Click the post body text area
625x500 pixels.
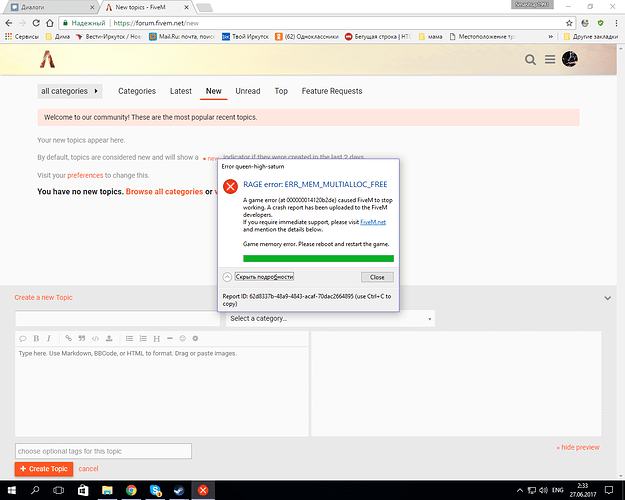click(162, 392)
